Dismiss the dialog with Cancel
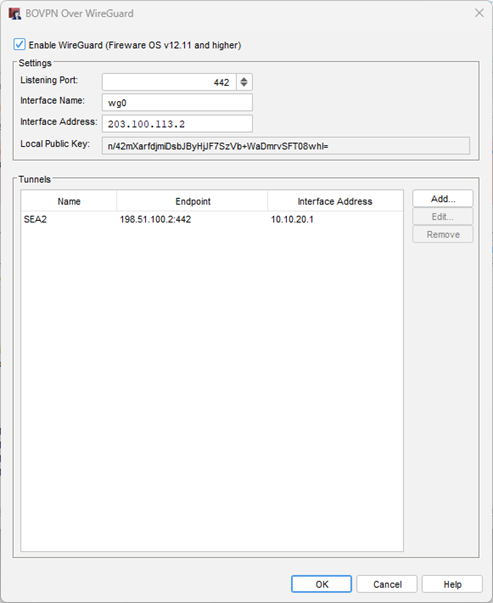This screenshot has height=603, width=493. pyautogui.click(x=387, y=584)
